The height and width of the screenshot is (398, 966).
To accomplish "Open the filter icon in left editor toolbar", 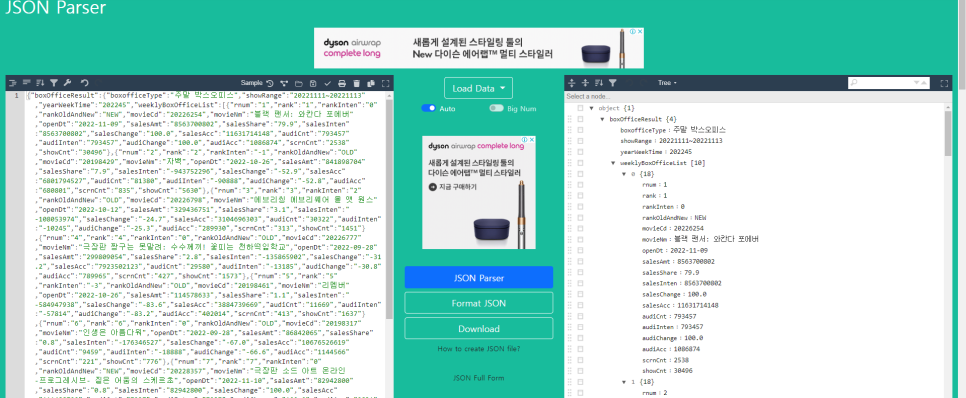I will coord(54,83).
